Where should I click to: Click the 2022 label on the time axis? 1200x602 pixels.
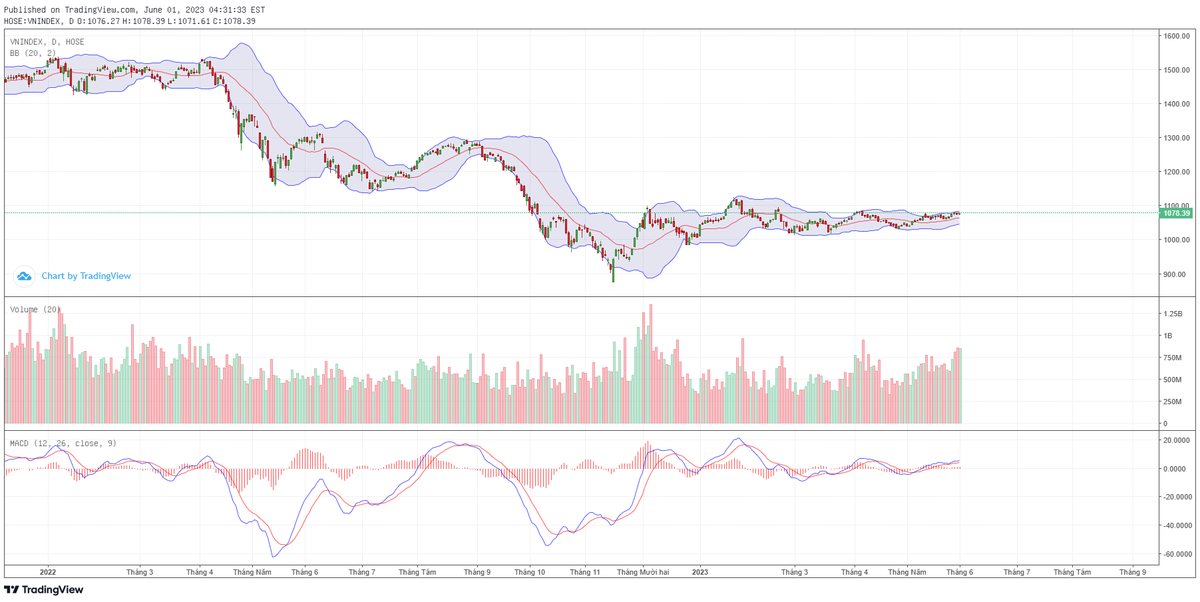point(47,572)
